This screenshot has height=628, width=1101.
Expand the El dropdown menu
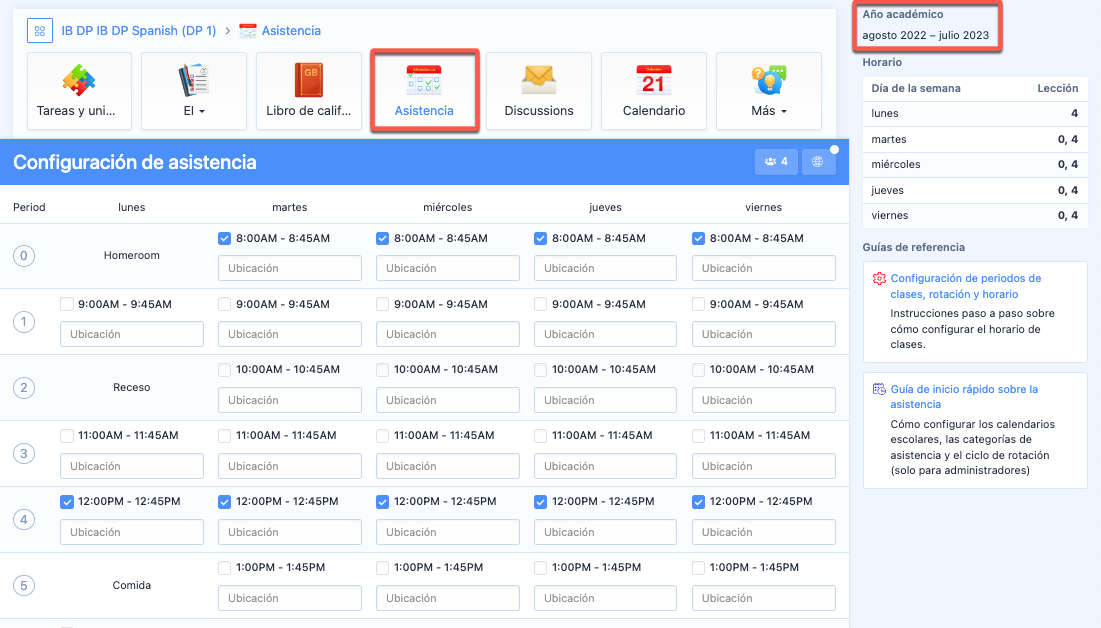point(194,111)
